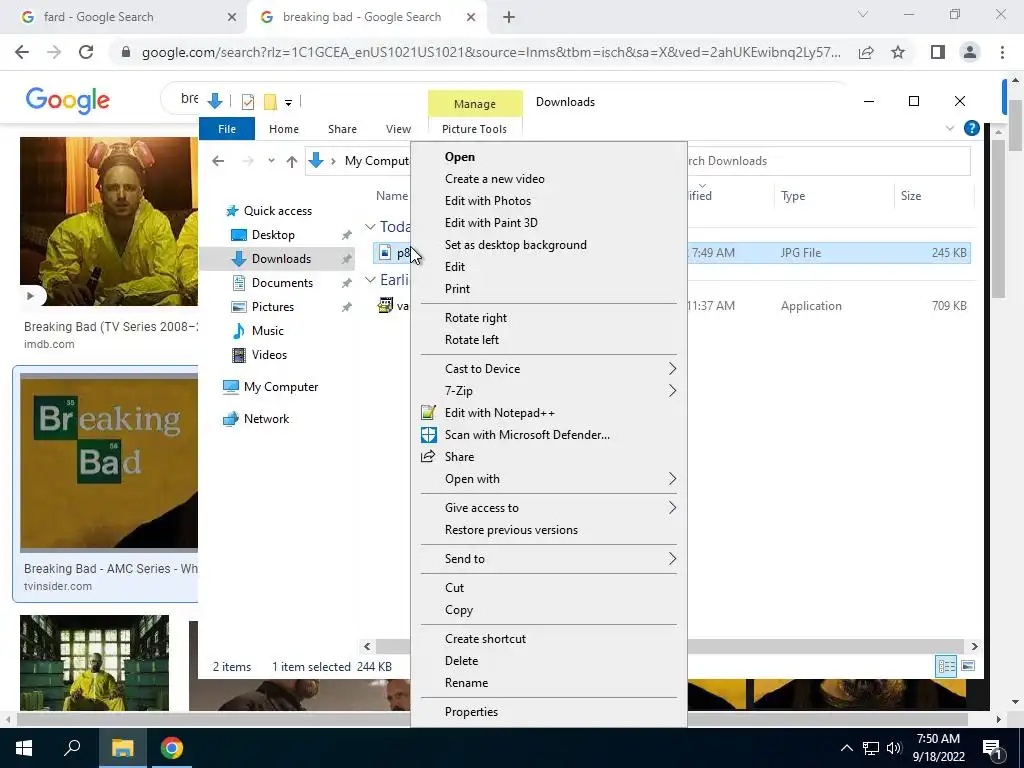Sort files by Size column header
Image resolution: width=1024 pixels, height=768 pixels.
tap(933, 196)
